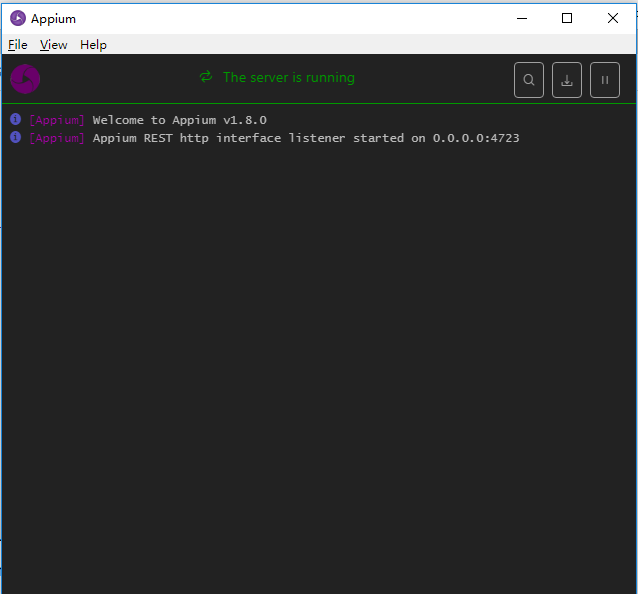Close the Appium window
638x594 pixels.
tap(613, 18)
